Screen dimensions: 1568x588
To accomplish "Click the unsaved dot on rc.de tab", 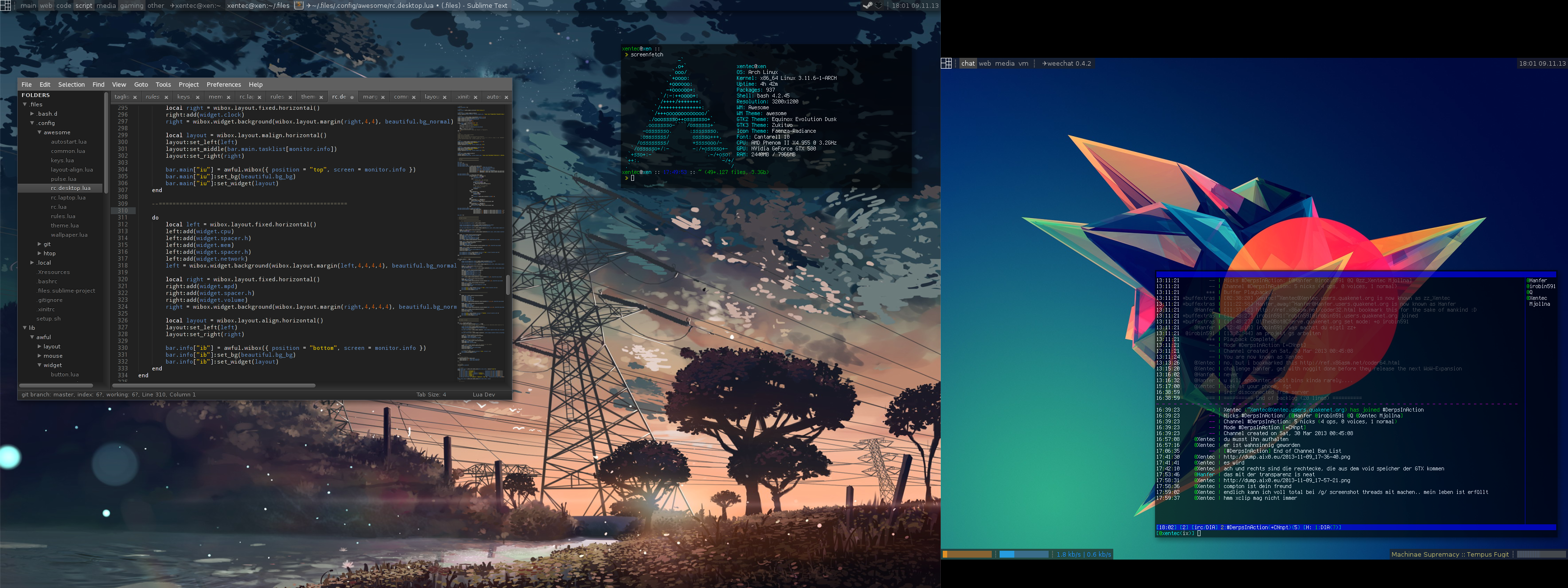I will 352,98.
